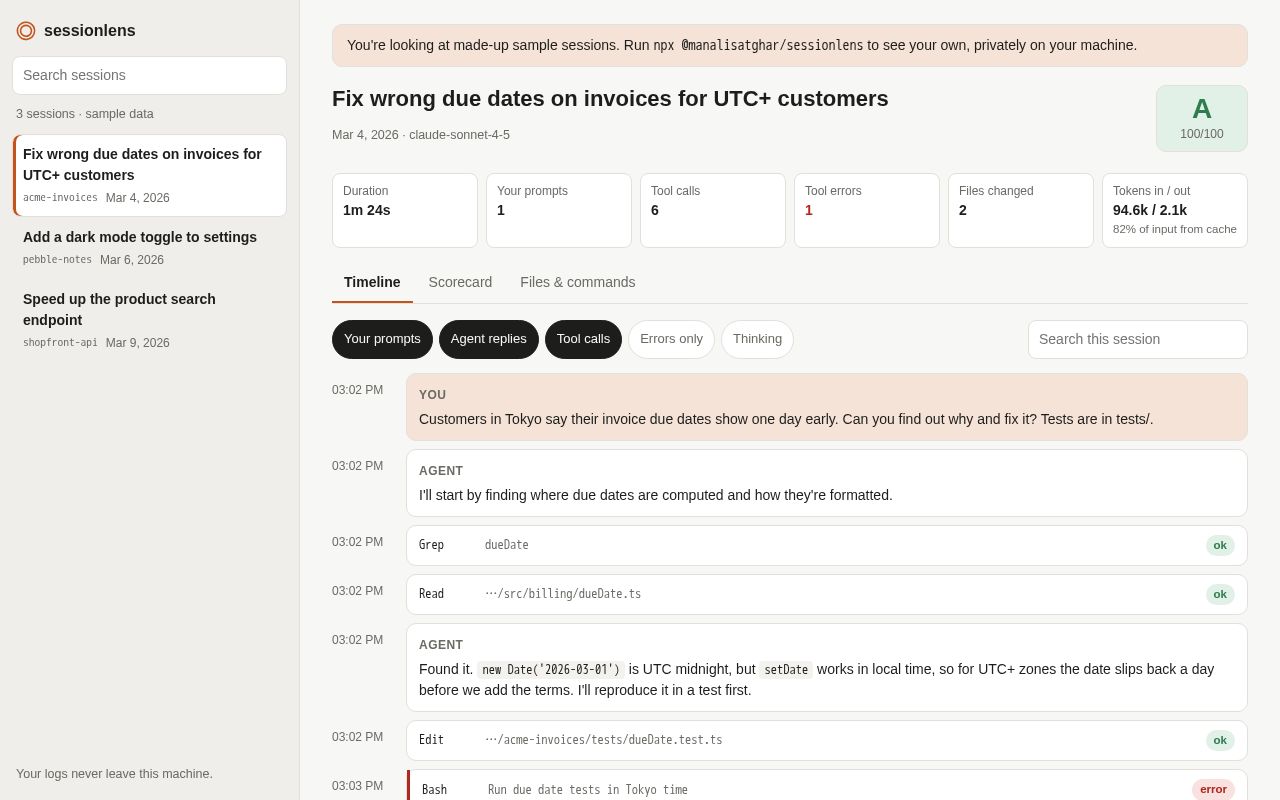The height and width of the screenshot is (800, 1280).
Task: Click the ok badge on Grep row
Action: [x=1220, y=545]
